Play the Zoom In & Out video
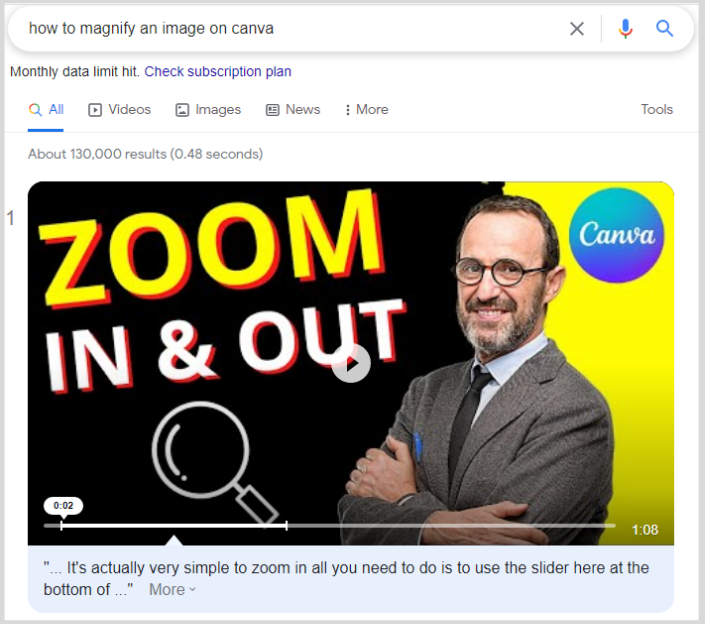This screenshot has height=624, width=705. 351,364
